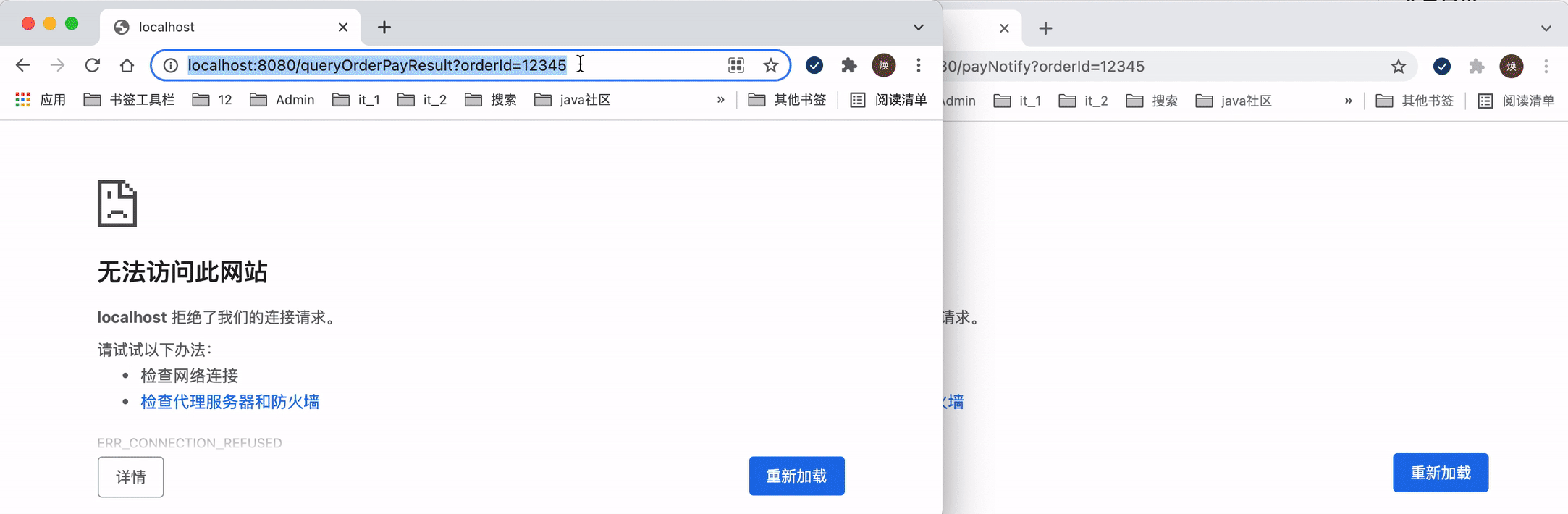This screenshot has width=1568, height=514.
Task: Open blue checkmark extension in front window
Action: 814,65
